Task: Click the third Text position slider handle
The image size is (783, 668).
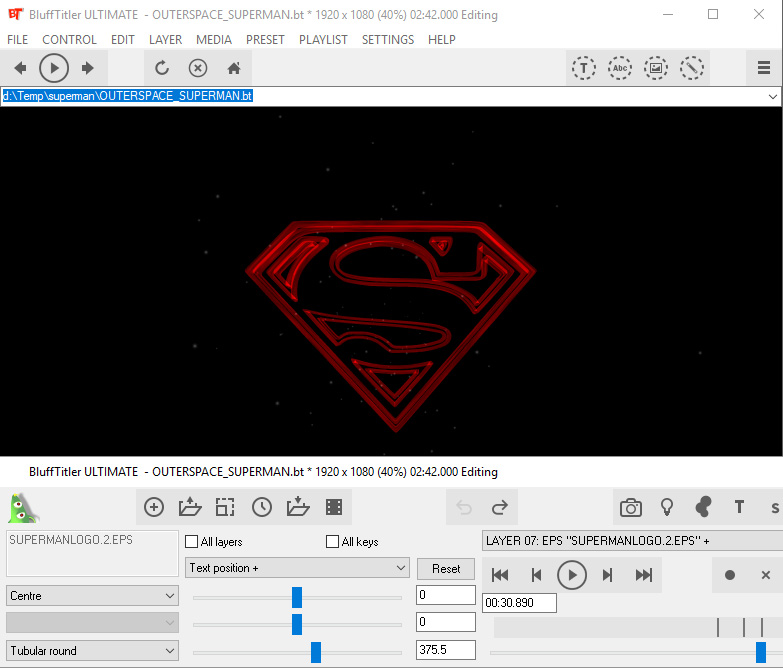Action: pos(316,652)
